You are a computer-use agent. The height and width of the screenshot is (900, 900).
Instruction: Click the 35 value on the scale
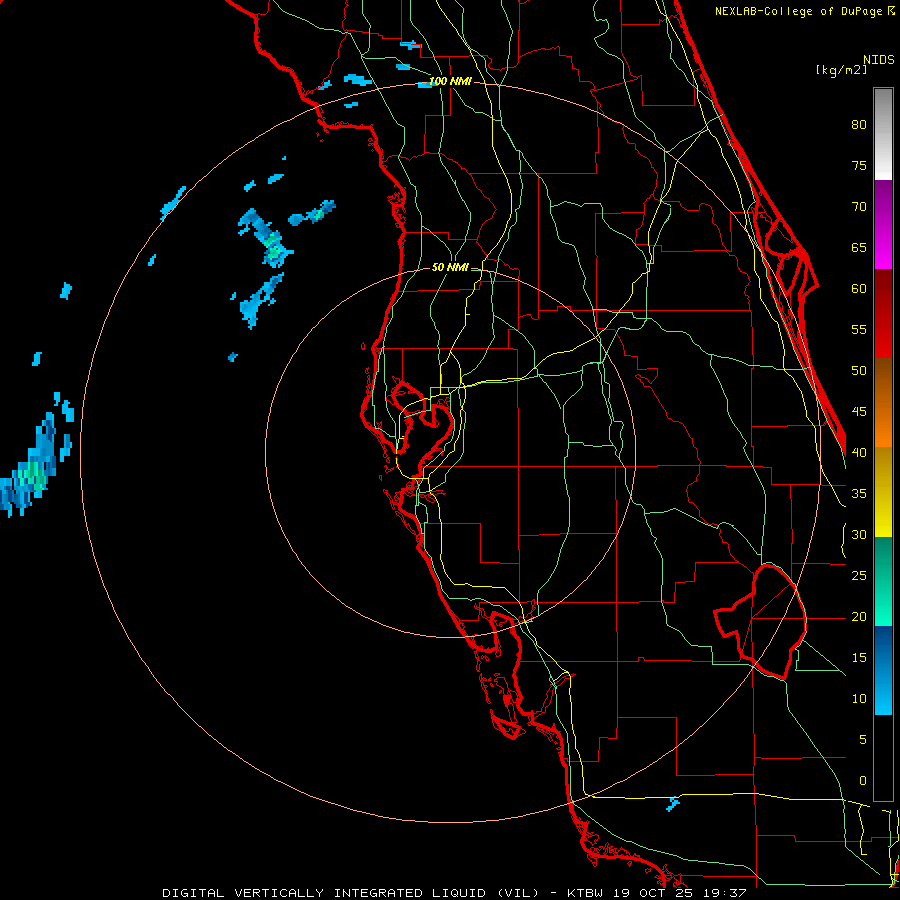pyautogui.click(x=859, y=494)
